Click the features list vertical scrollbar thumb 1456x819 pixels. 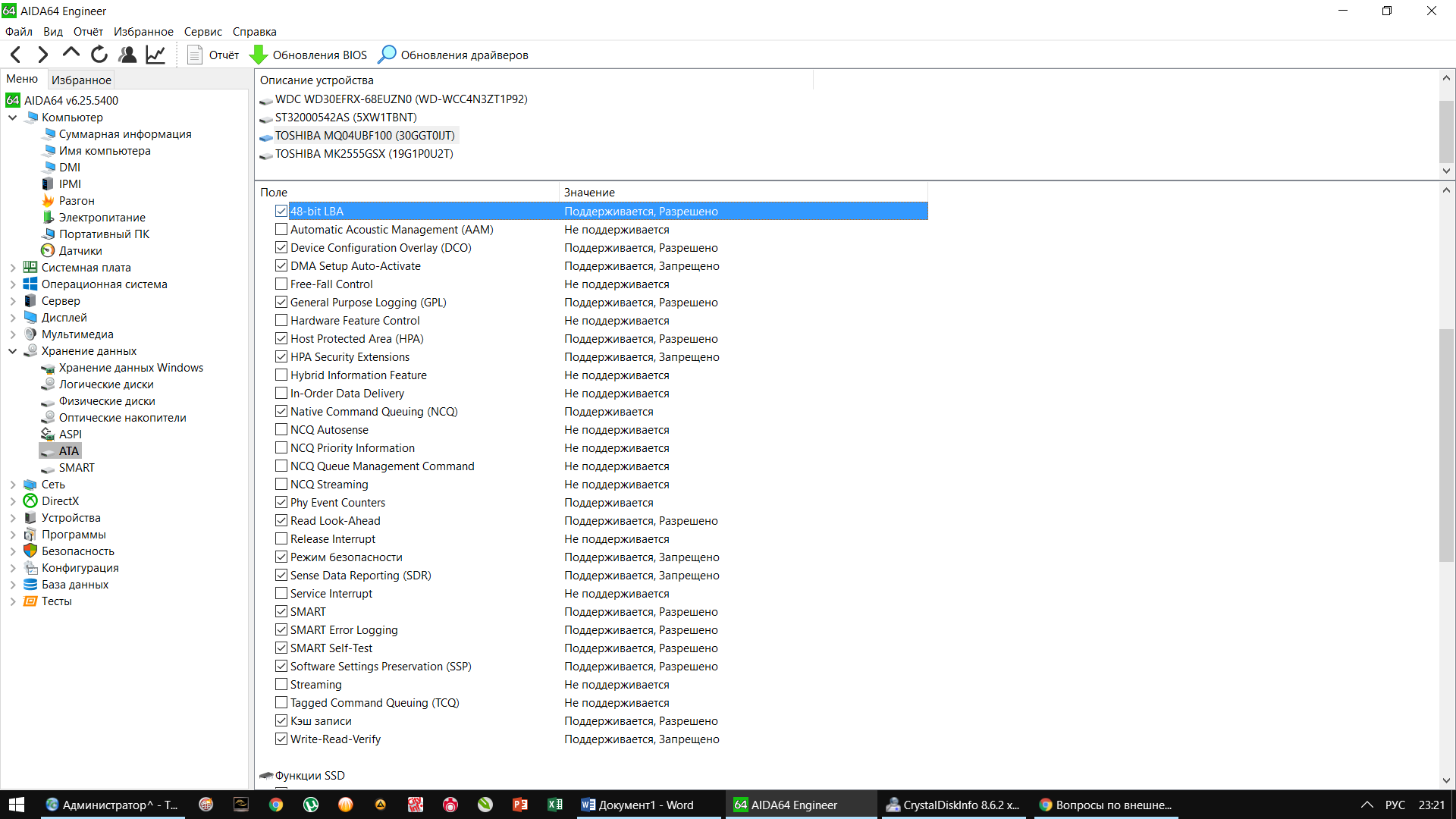click(x=1446, y=444)
